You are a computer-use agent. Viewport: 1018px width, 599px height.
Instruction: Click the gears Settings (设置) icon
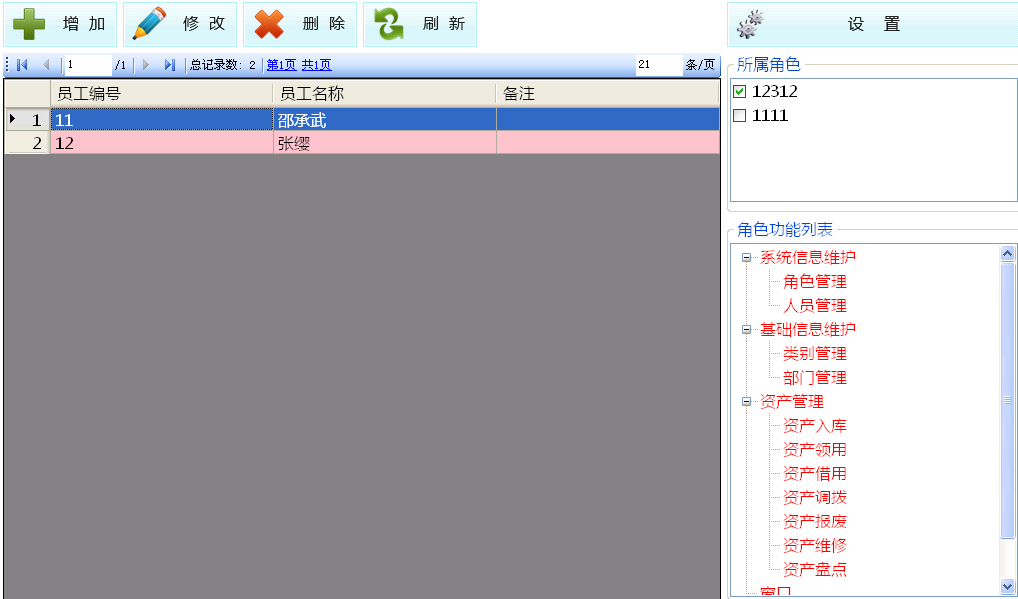click(751, 25)
